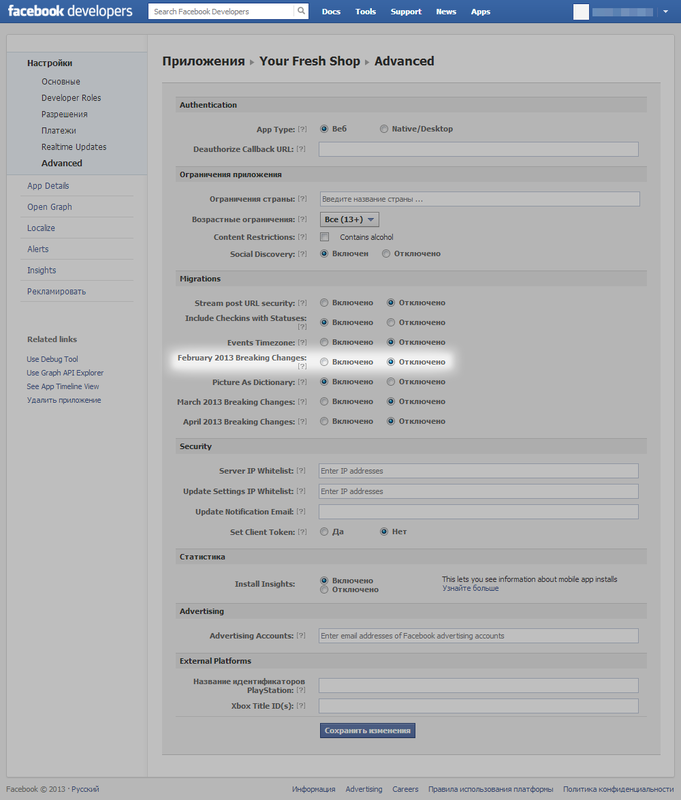Open help icon for Server IP Whitelist
The width and height of the screenshot is (681, 800).
(x=301, y=471)
